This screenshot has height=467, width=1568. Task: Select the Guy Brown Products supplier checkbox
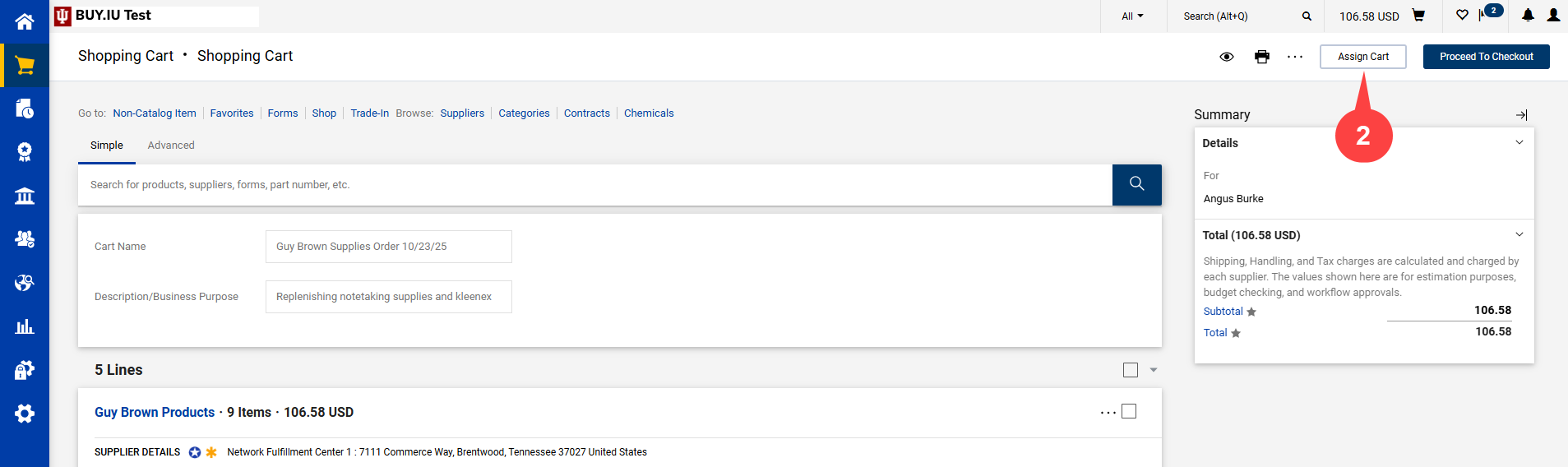point(1129,411)
